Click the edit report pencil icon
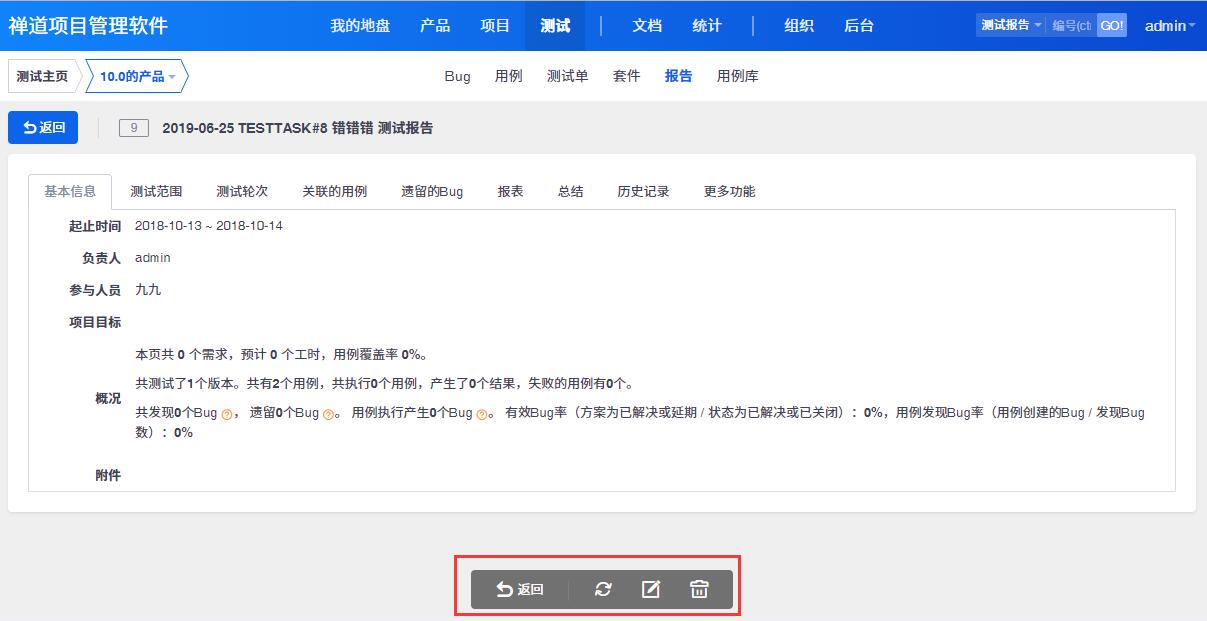This screenshot has width=1207, height=621. [x=651, y=589]
